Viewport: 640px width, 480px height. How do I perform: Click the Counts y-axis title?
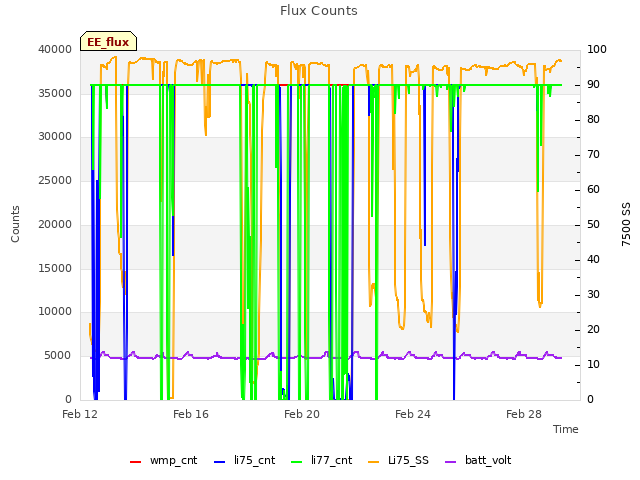15,224
